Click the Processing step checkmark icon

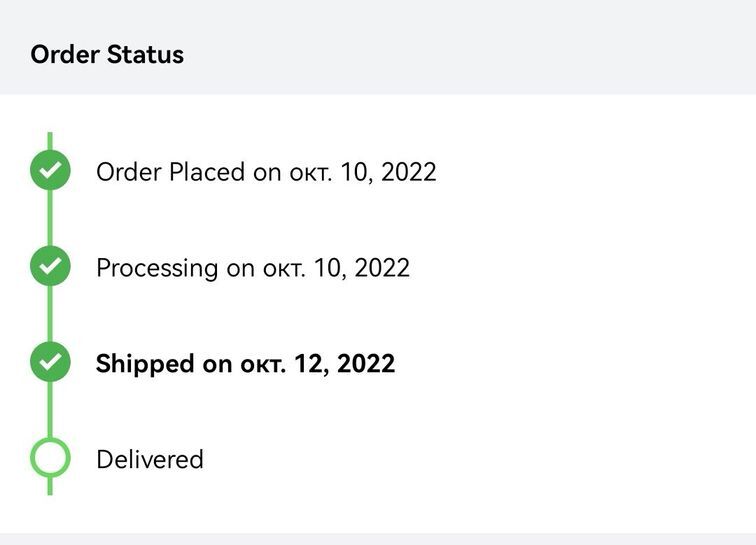tap(50, 267)
